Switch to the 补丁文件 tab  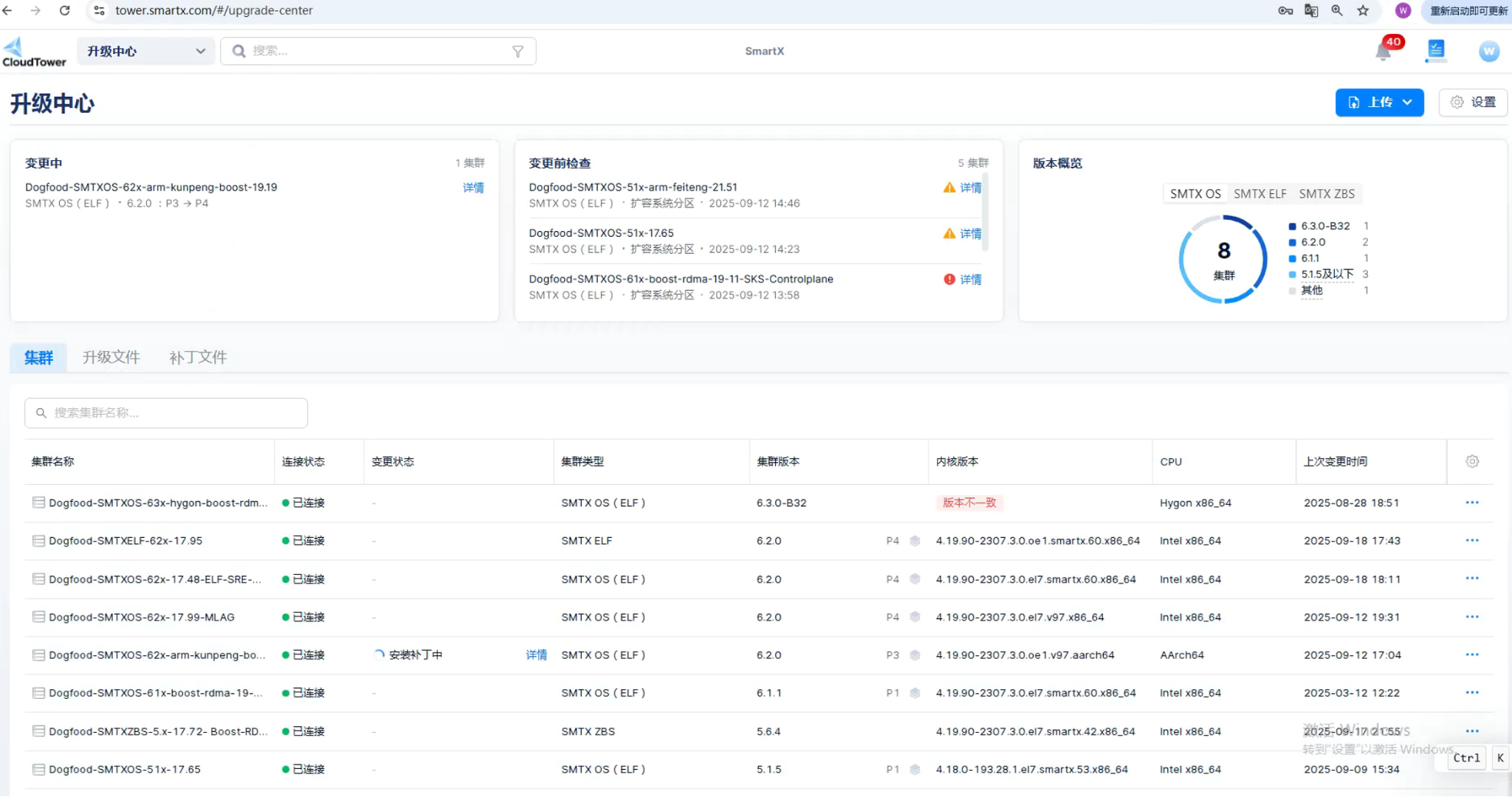pyautogui.click(x=198, y=358)
